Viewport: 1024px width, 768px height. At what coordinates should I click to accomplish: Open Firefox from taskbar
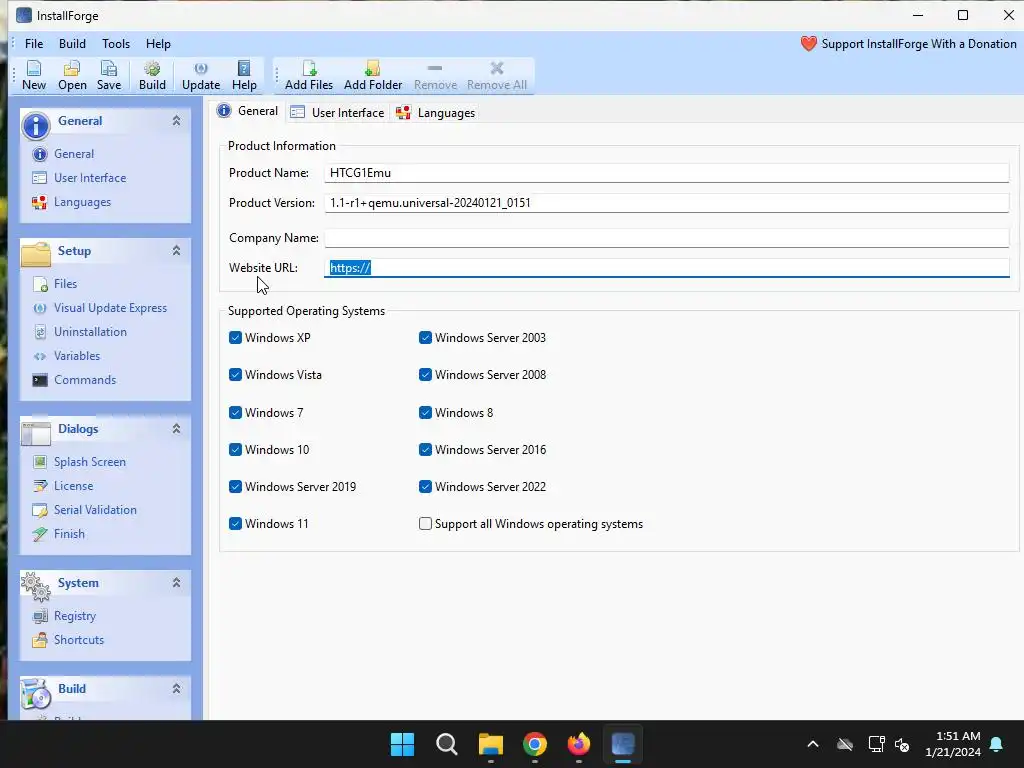coord(579,744)
